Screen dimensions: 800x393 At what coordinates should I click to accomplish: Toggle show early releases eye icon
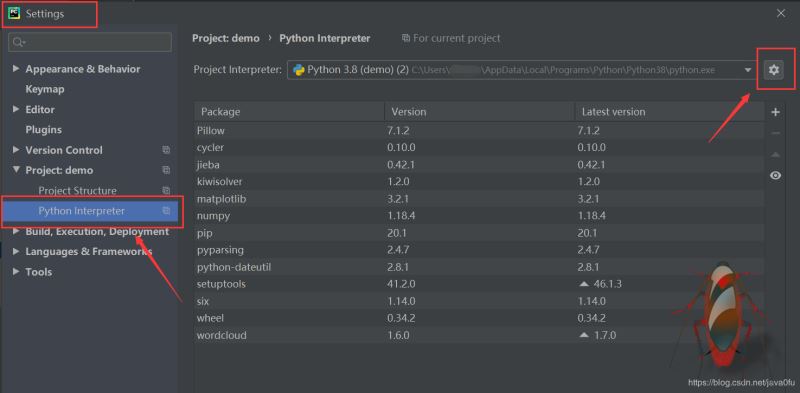tap(776, 176)
